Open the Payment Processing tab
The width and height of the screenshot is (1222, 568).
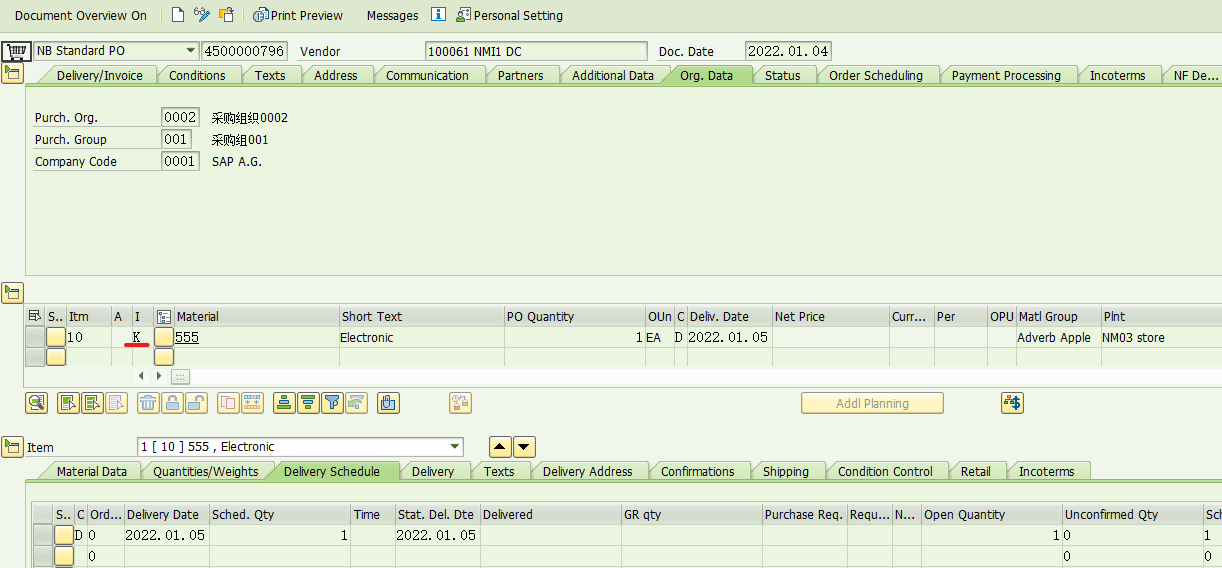click(1006, 75)
